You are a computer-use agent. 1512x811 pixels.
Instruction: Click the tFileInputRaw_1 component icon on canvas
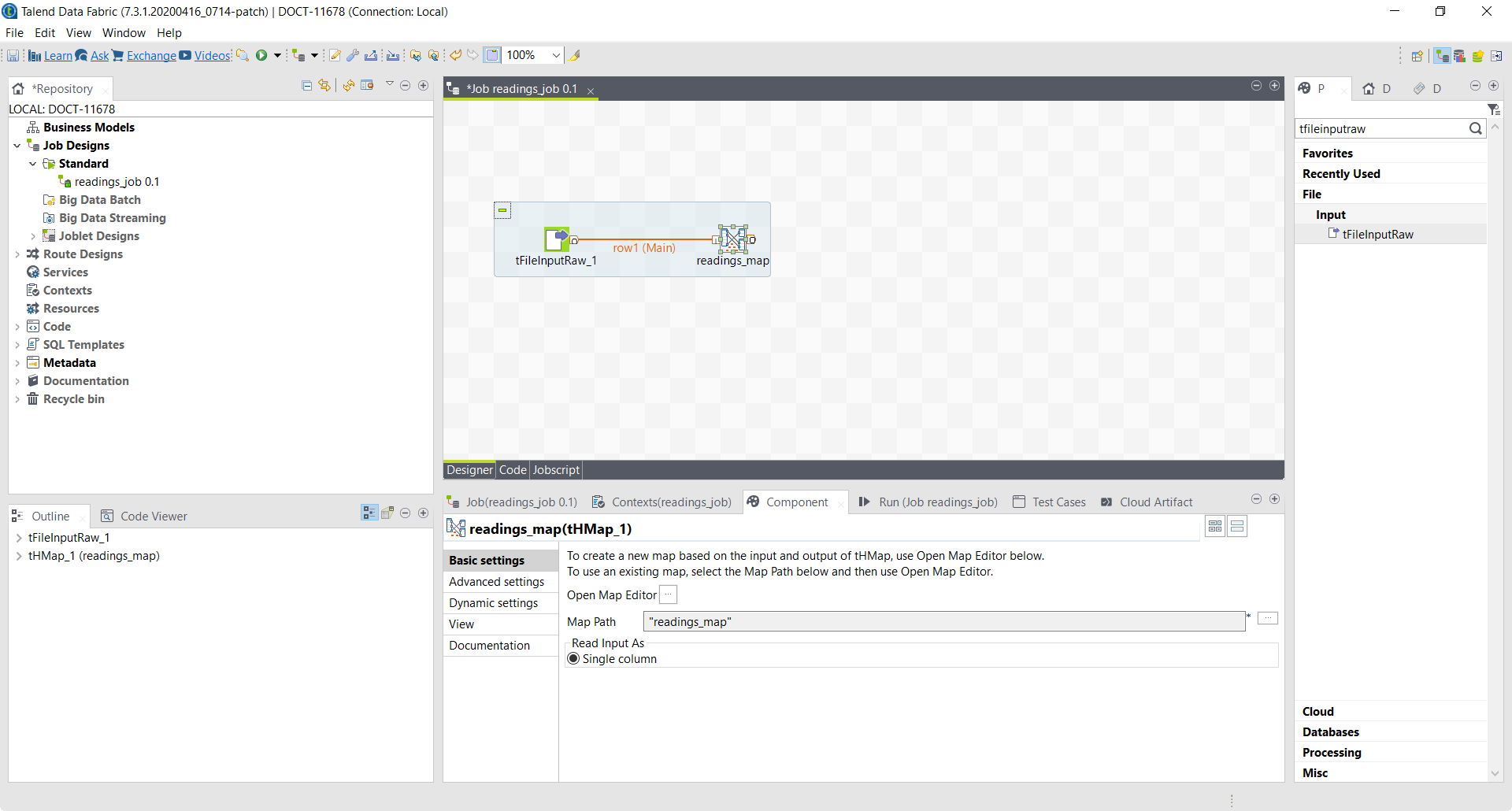click(x=557, y=239)
